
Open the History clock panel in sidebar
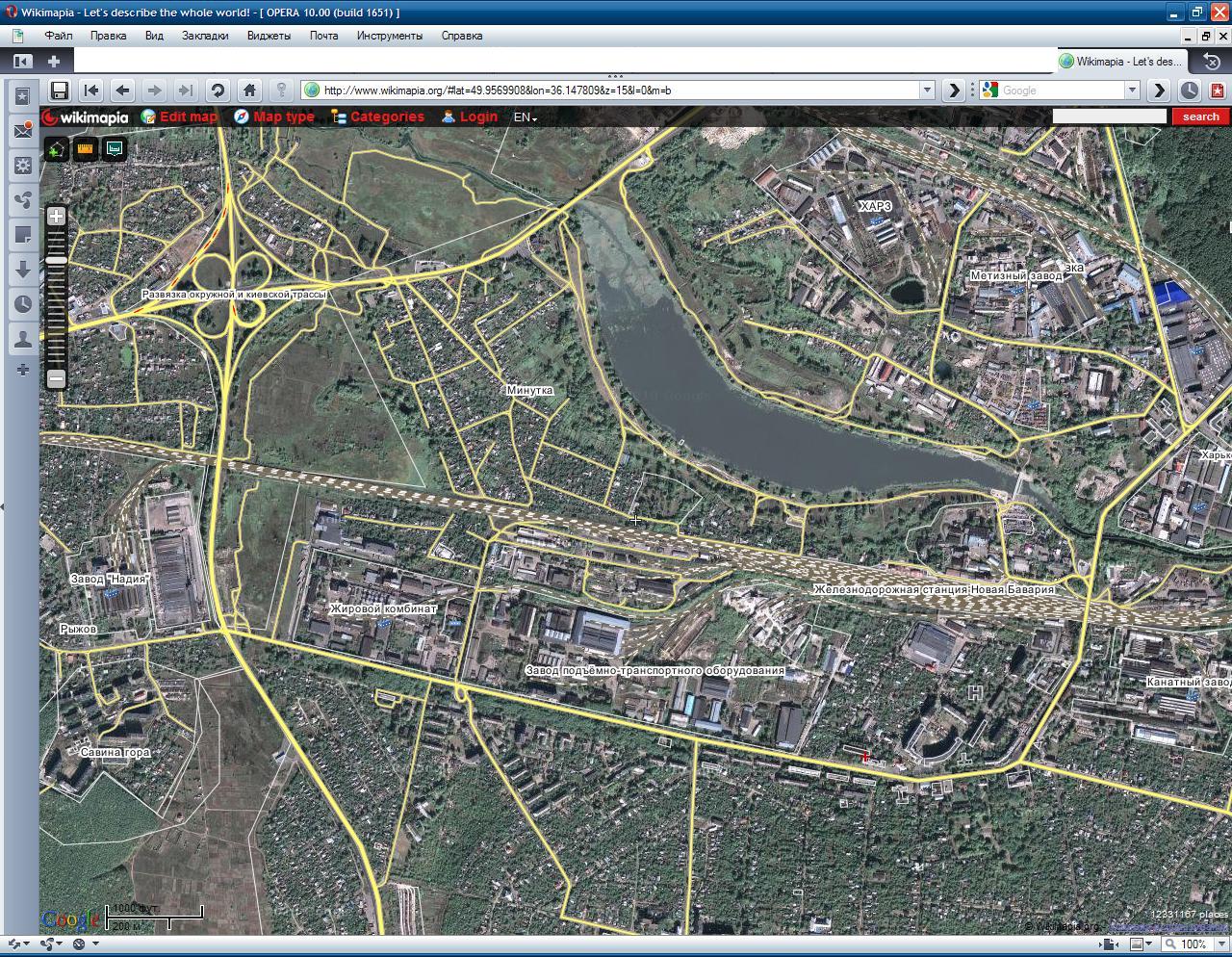click(x=23, y=304)
